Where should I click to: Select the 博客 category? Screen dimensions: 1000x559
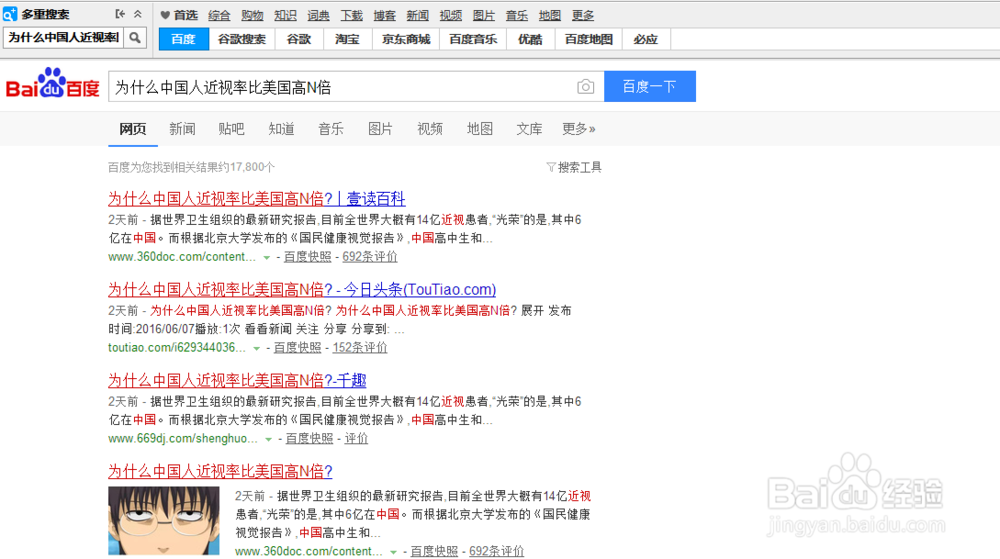pos(385,15)
